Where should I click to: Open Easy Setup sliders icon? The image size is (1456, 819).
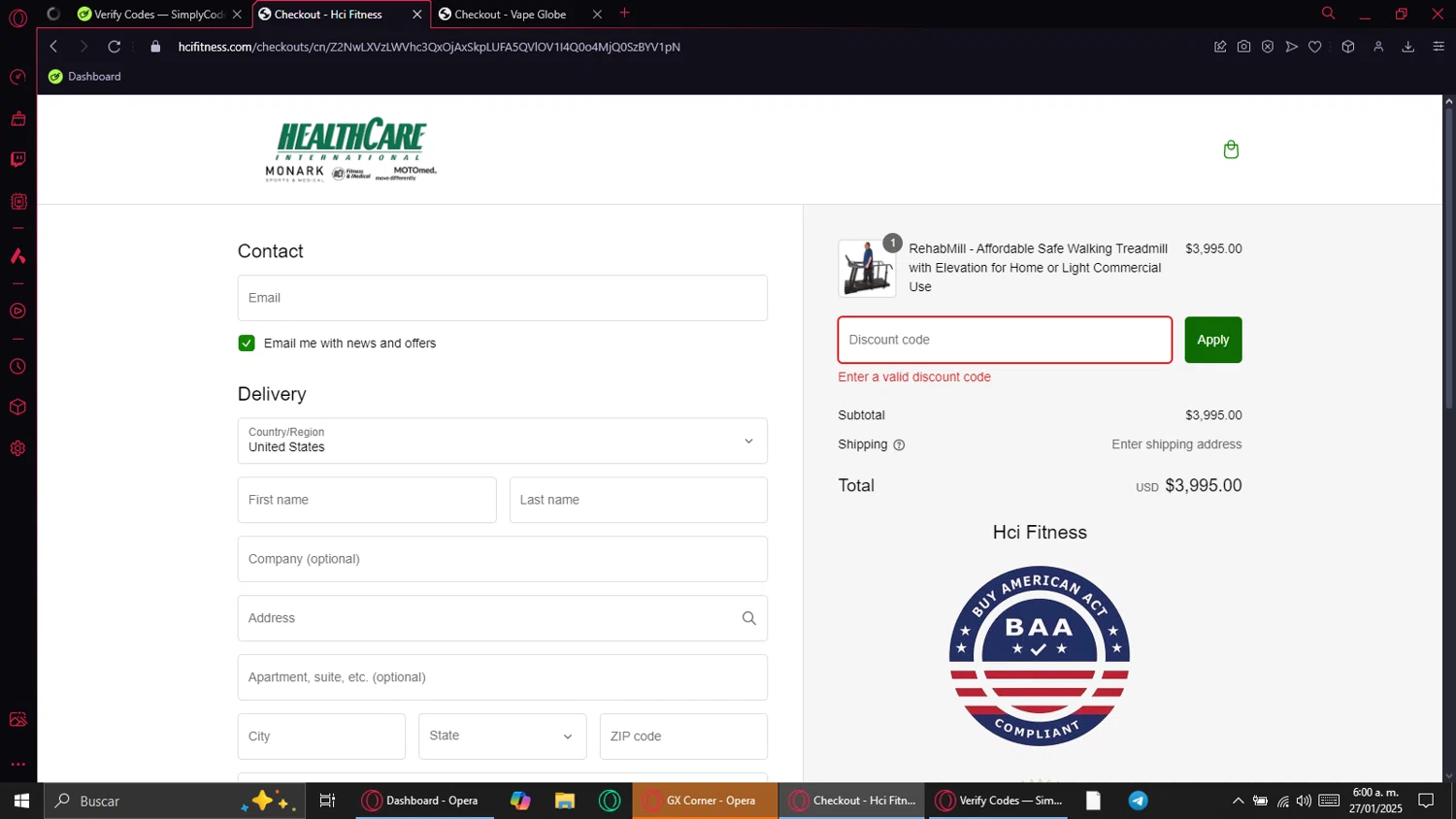1439,47
